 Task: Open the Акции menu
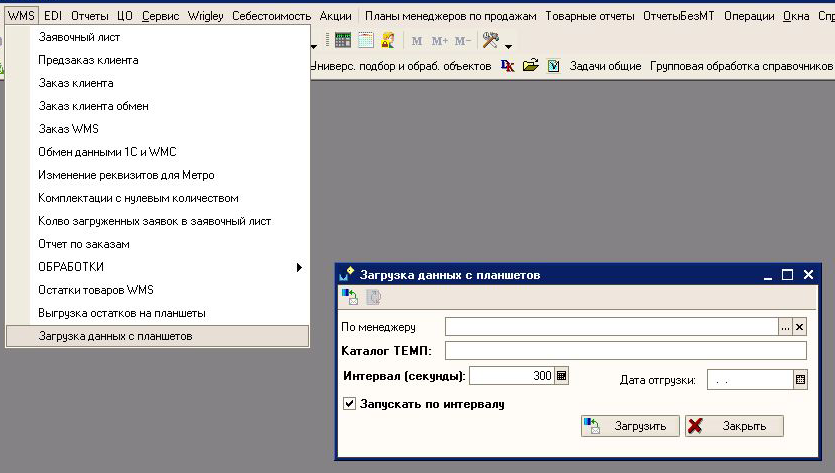(x=335, y=16)
